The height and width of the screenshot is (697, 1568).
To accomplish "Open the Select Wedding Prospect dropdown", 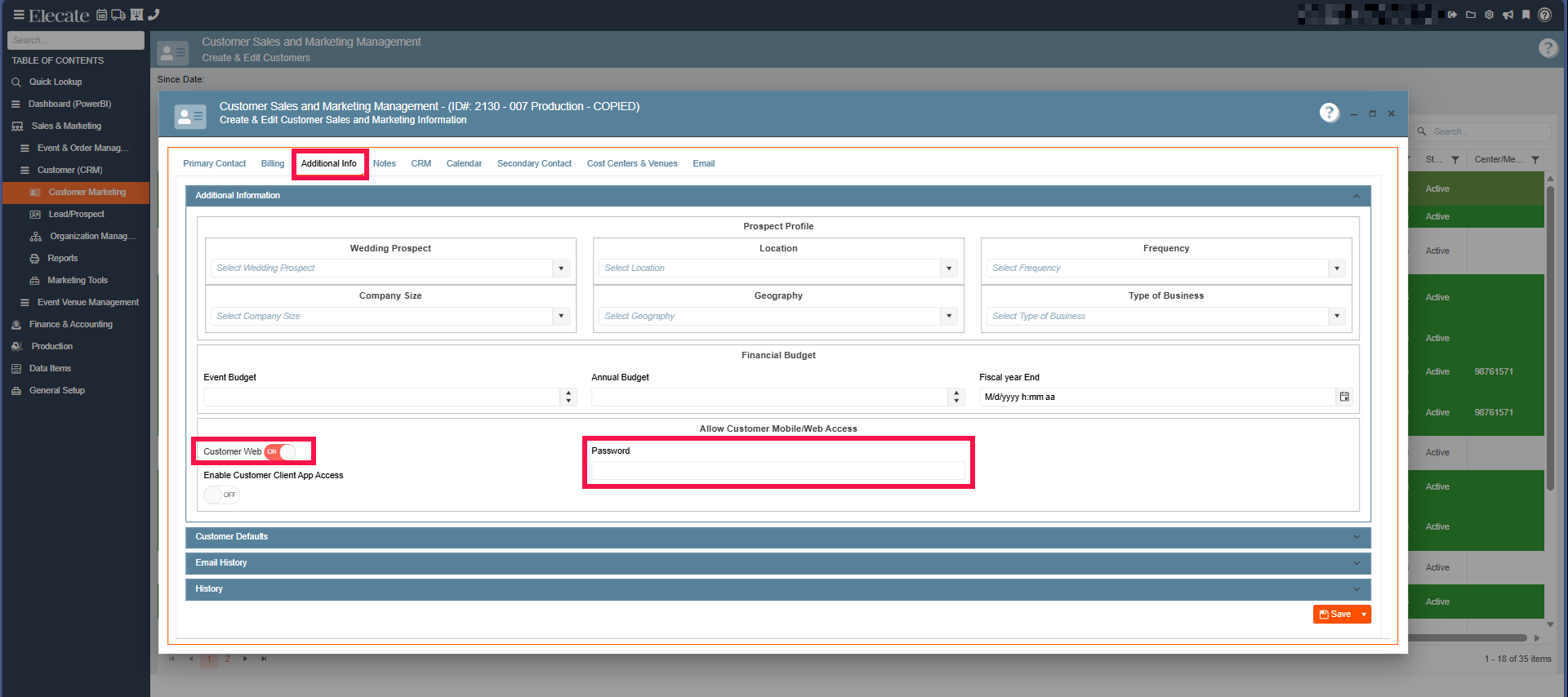I will pyautogui.click(x=560, y=269).
